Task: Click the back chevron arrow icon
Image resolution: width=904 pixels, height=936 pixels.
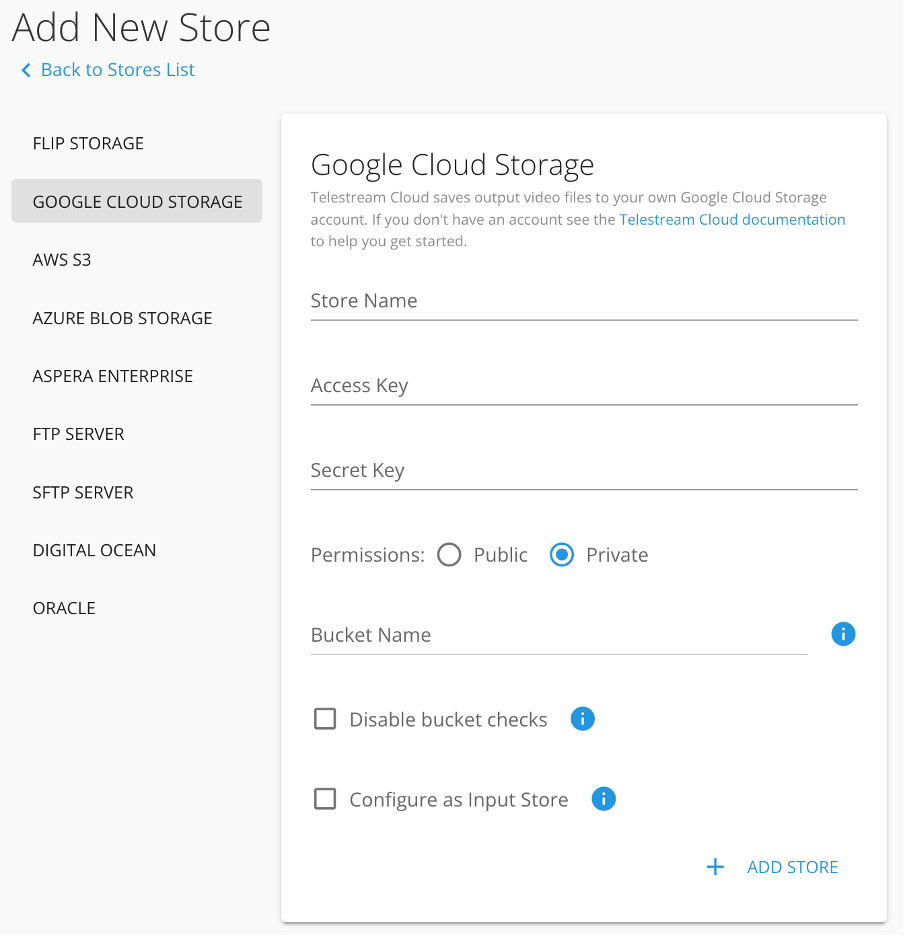Action: pos(26,70)
